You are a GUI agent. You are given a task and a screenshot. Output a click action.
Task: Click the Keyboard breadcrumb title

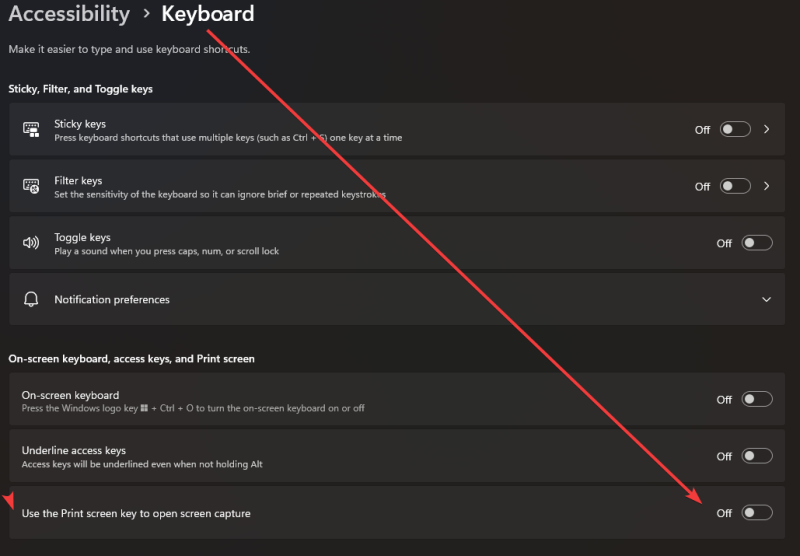(x=208, y=14)
